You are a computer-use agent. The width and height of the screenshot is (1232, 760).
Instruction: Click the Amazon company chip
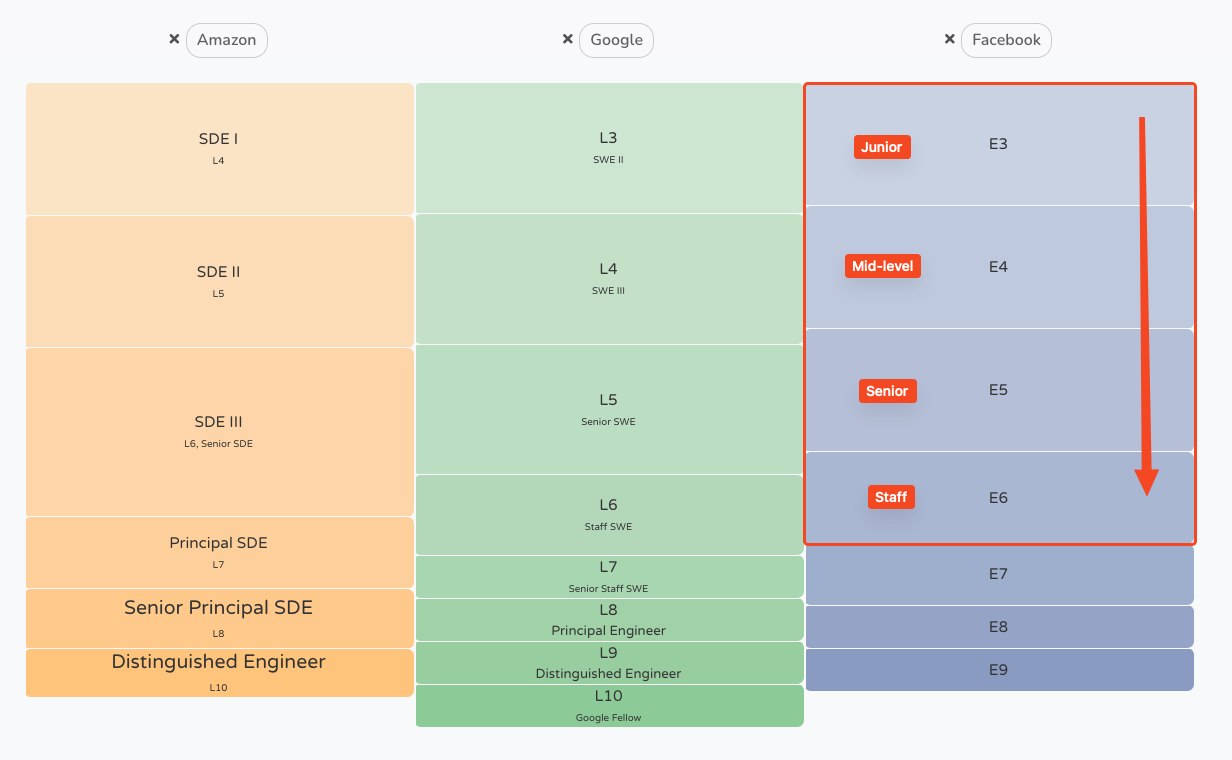coord(227,40)
